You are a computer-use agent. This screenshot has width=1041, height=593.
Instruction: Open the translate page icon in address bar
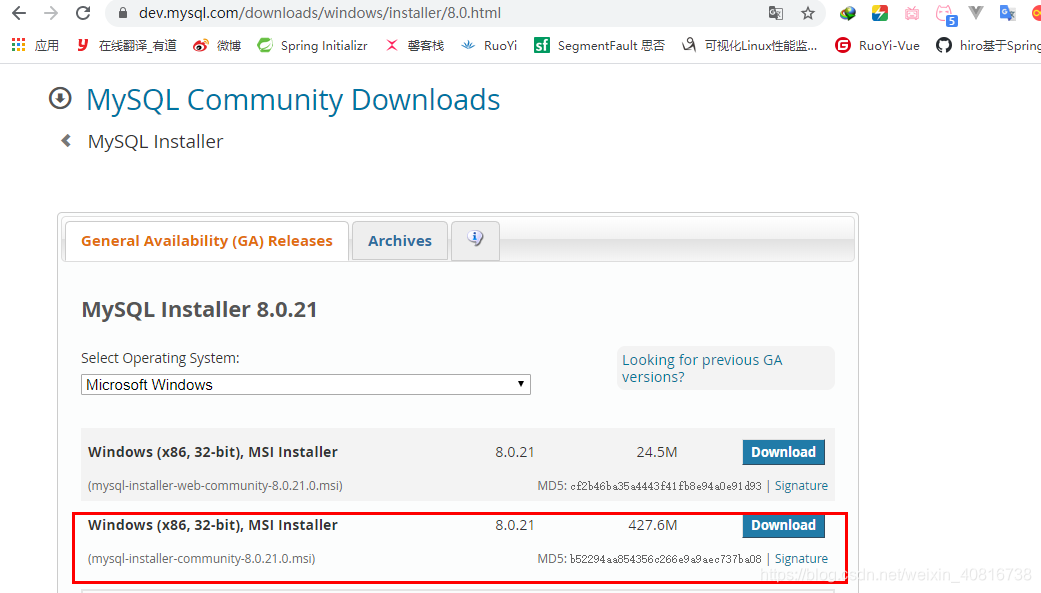(775, 13)
